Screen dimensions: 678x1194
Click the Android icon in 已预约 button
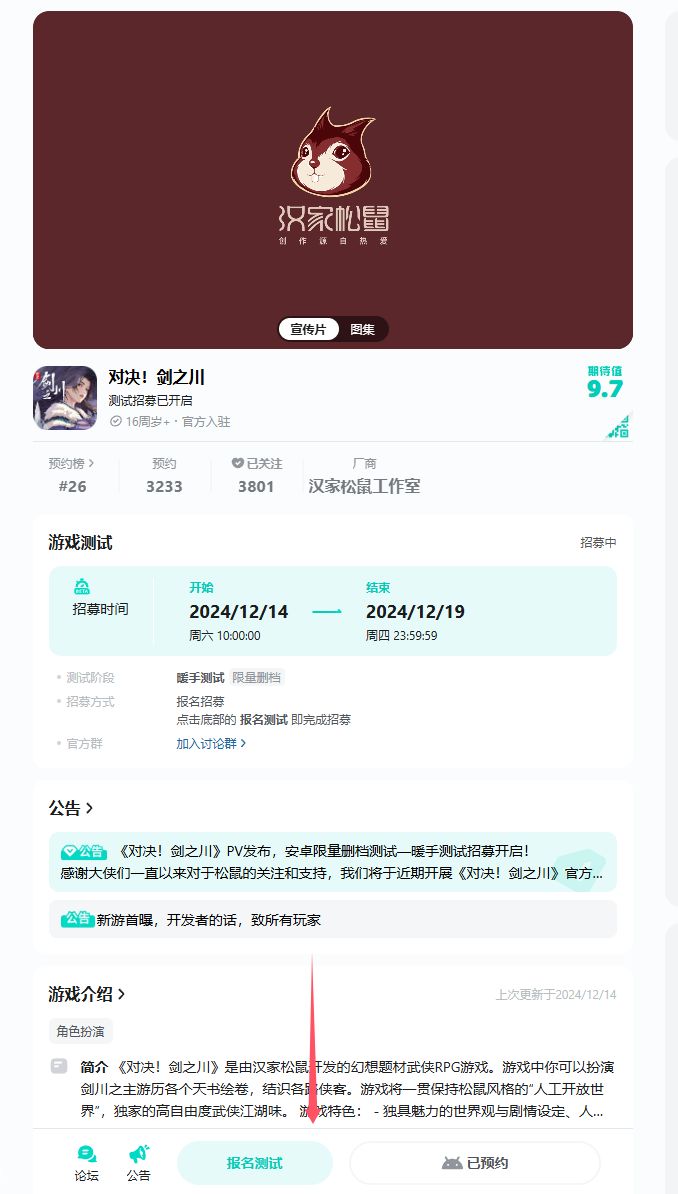(x=452, y=1163)
